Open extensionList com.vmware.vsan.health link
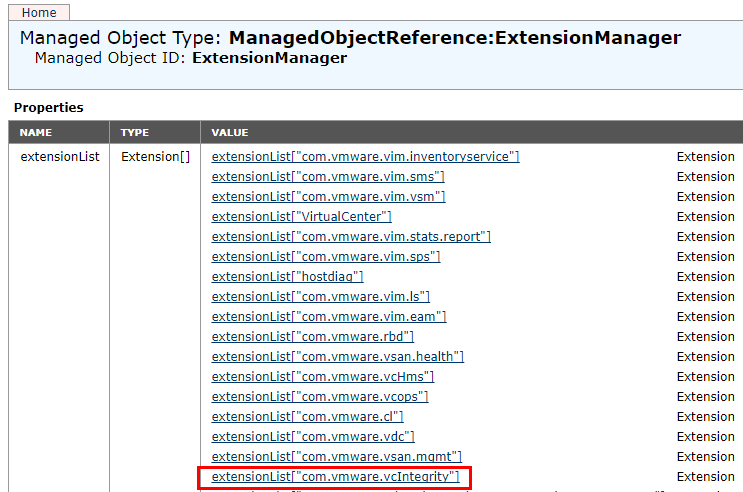 (x=337, y=356)
